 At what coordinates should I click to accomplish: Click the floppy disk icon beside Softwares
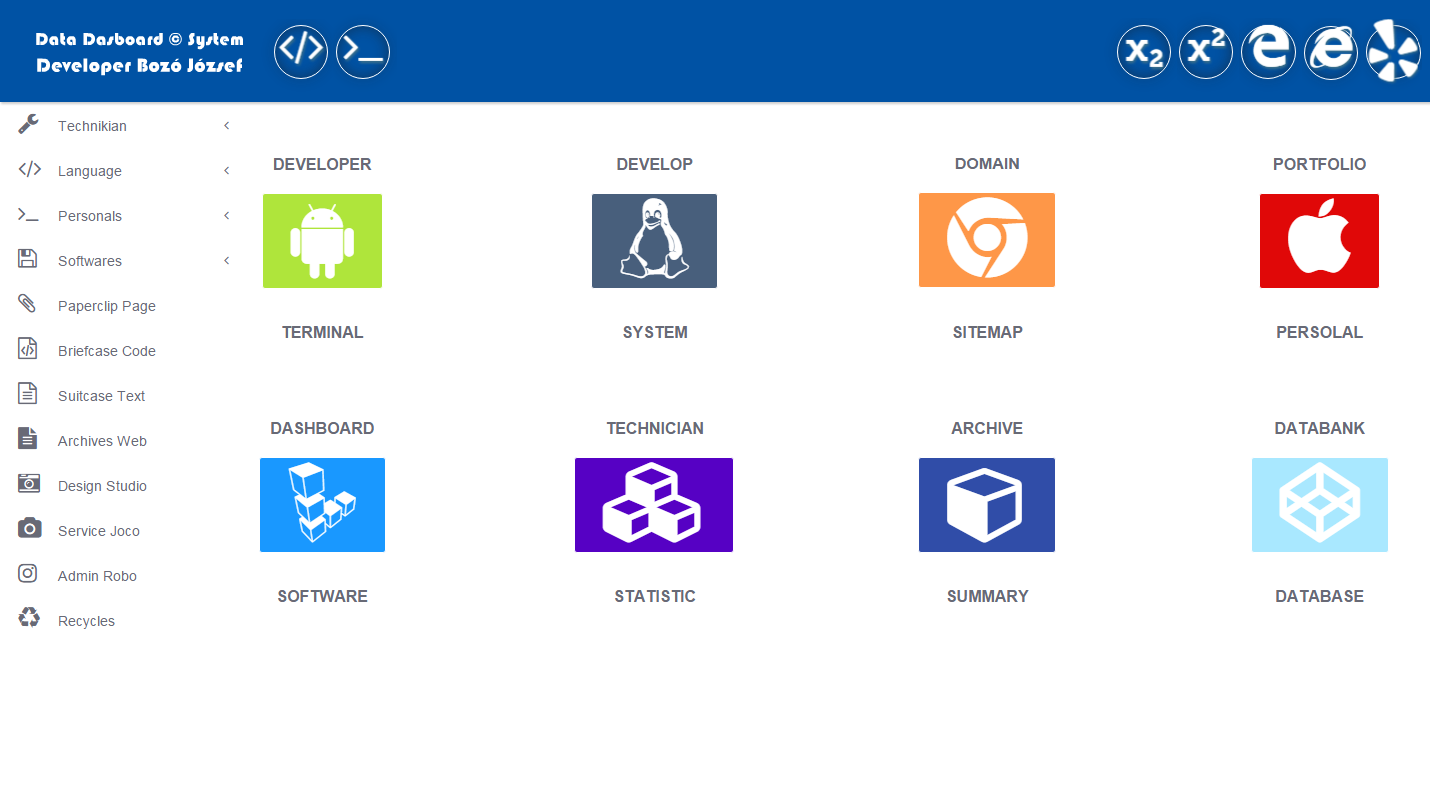(28, 259)
